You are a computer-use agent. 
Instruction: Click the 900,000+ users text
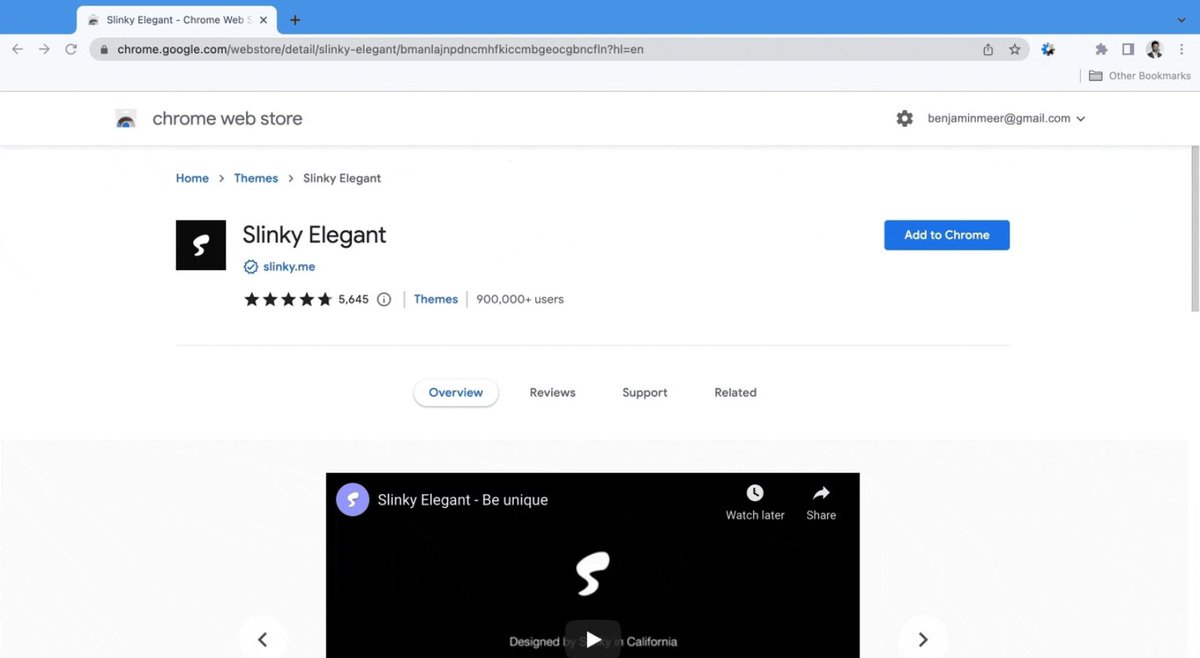pyautogui.click(x=520, y=299)
